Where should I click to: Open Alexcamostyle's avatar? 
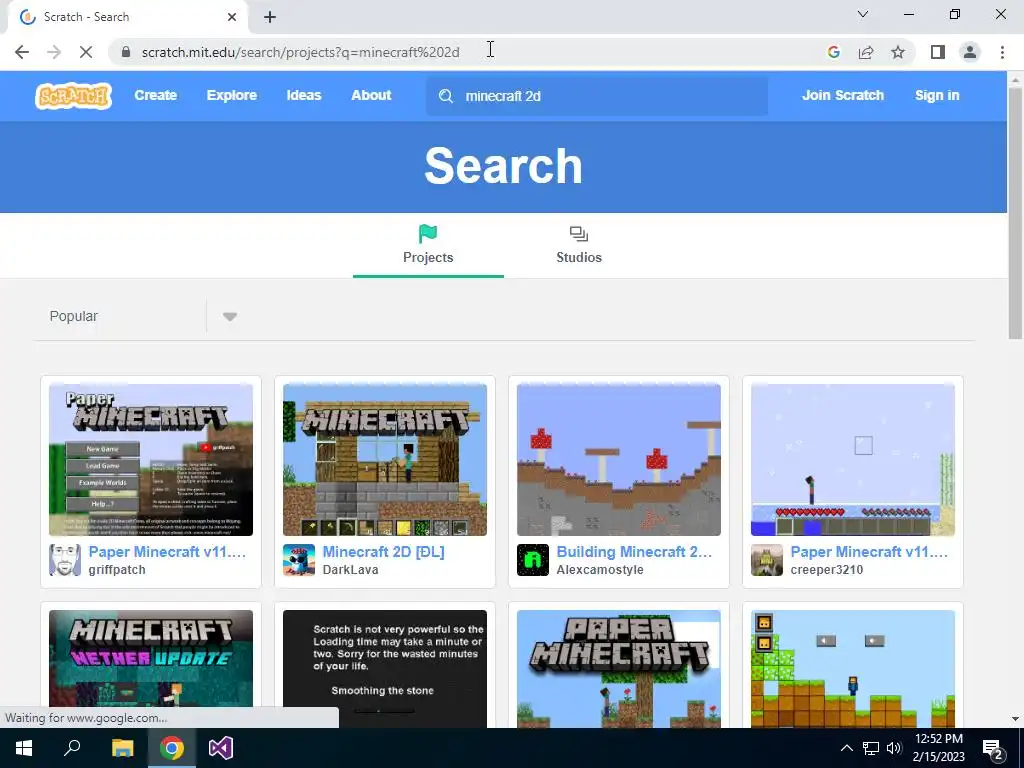point(533,560)
